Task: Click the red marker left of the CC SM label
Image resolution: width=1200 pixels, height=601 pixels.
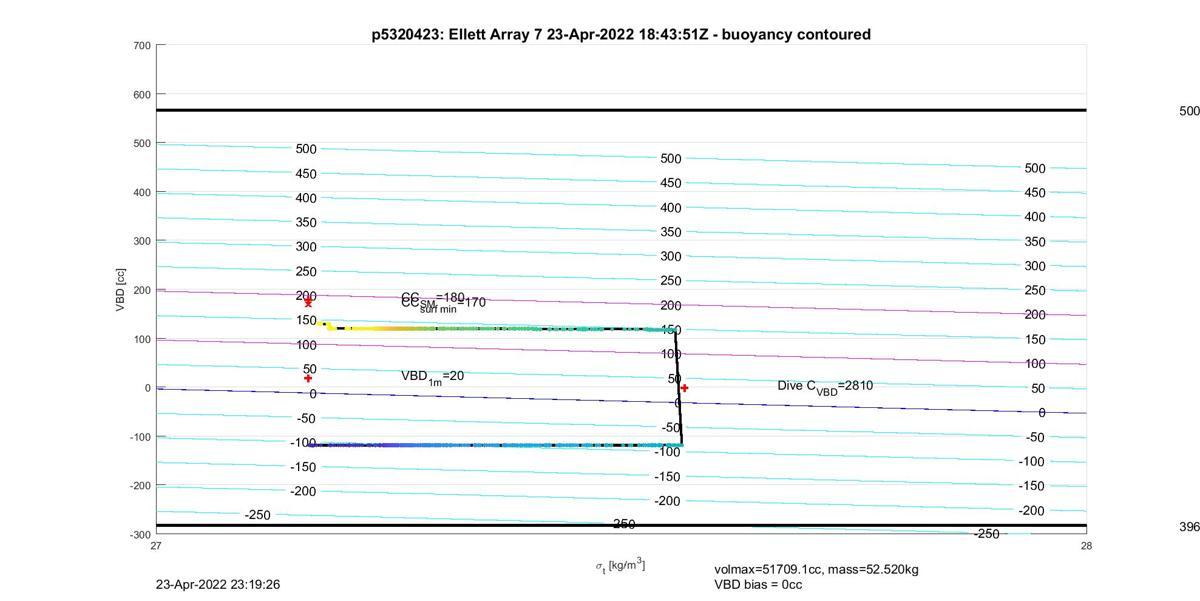Action: pyautogui.click(x=308, y=302)
